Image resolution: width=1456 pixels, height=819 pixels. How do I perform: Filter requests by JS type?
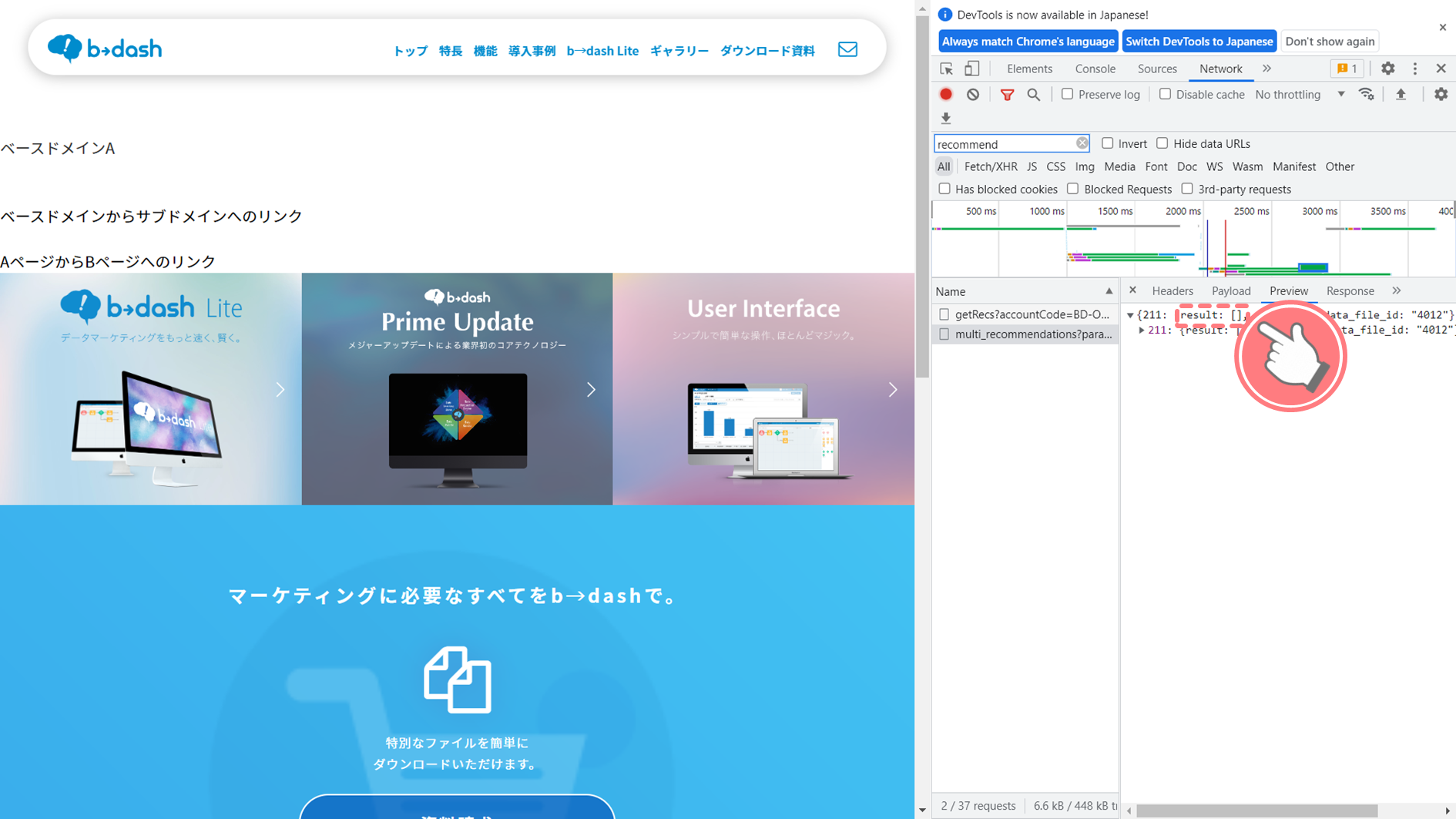click(x=1032, y=166)
